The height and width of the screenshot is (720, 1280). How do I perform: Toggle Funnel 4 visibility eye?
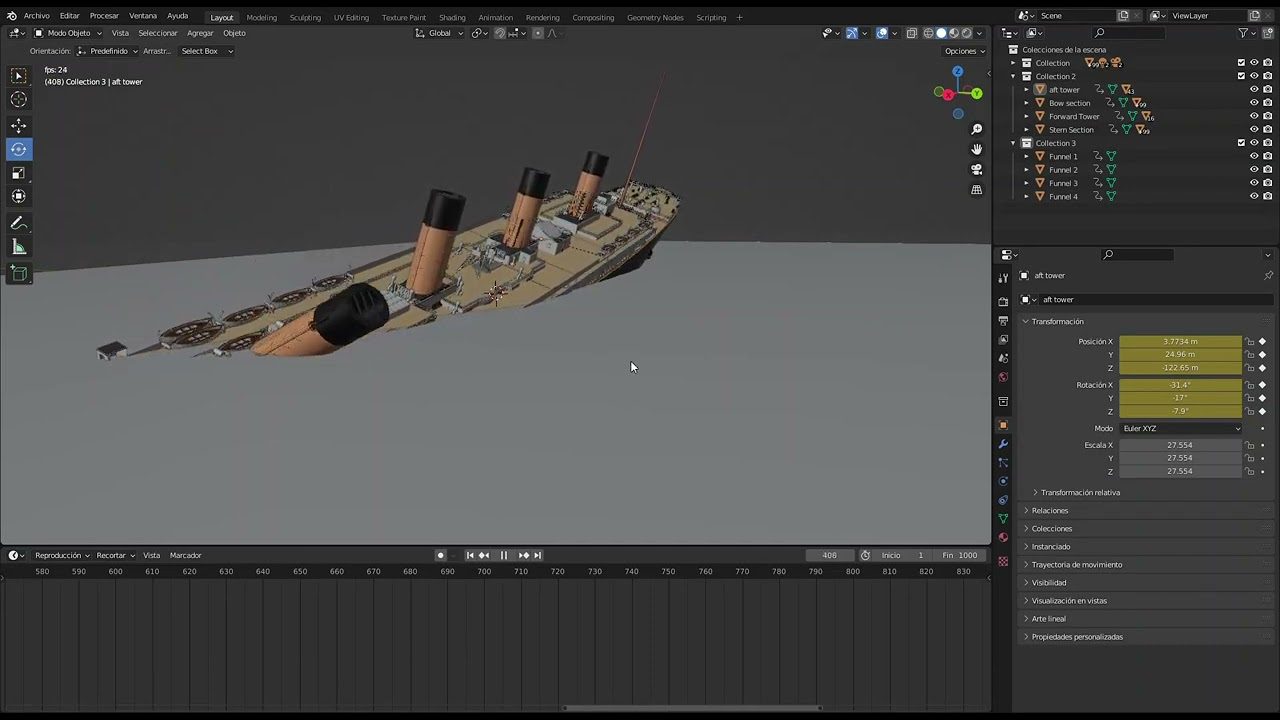pyautogui.click(x=1254, y=196)
